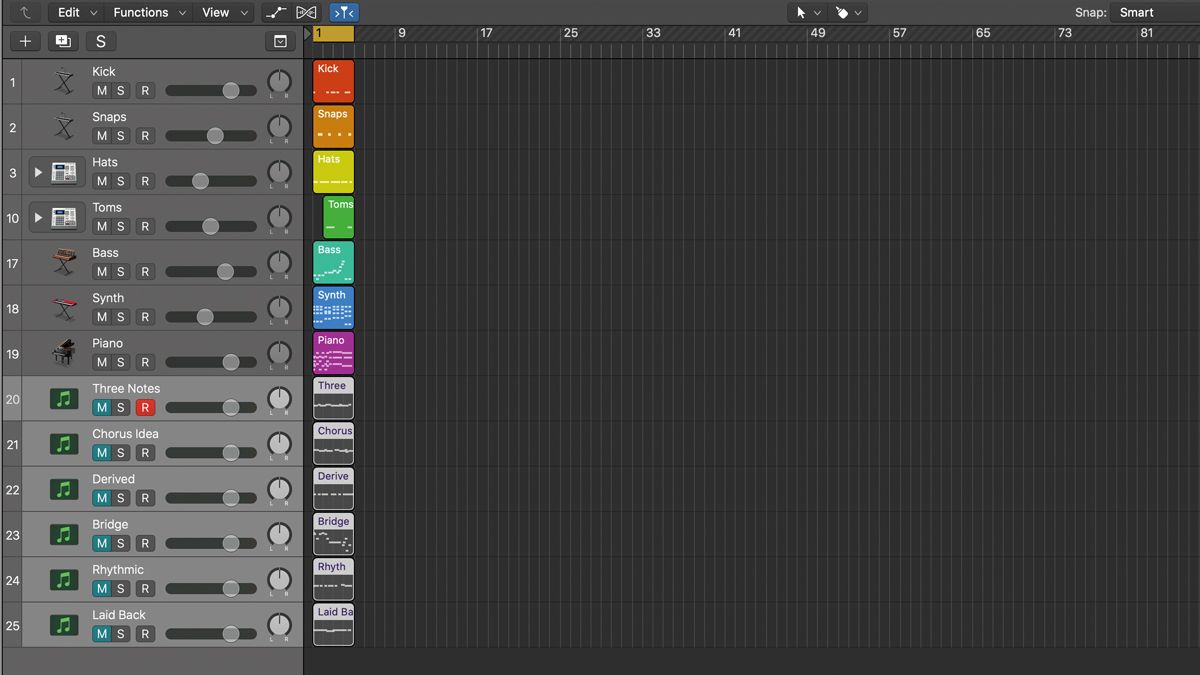Open the View menu
This screenshot has height=675, width=1200.
(x=217, y=12)
